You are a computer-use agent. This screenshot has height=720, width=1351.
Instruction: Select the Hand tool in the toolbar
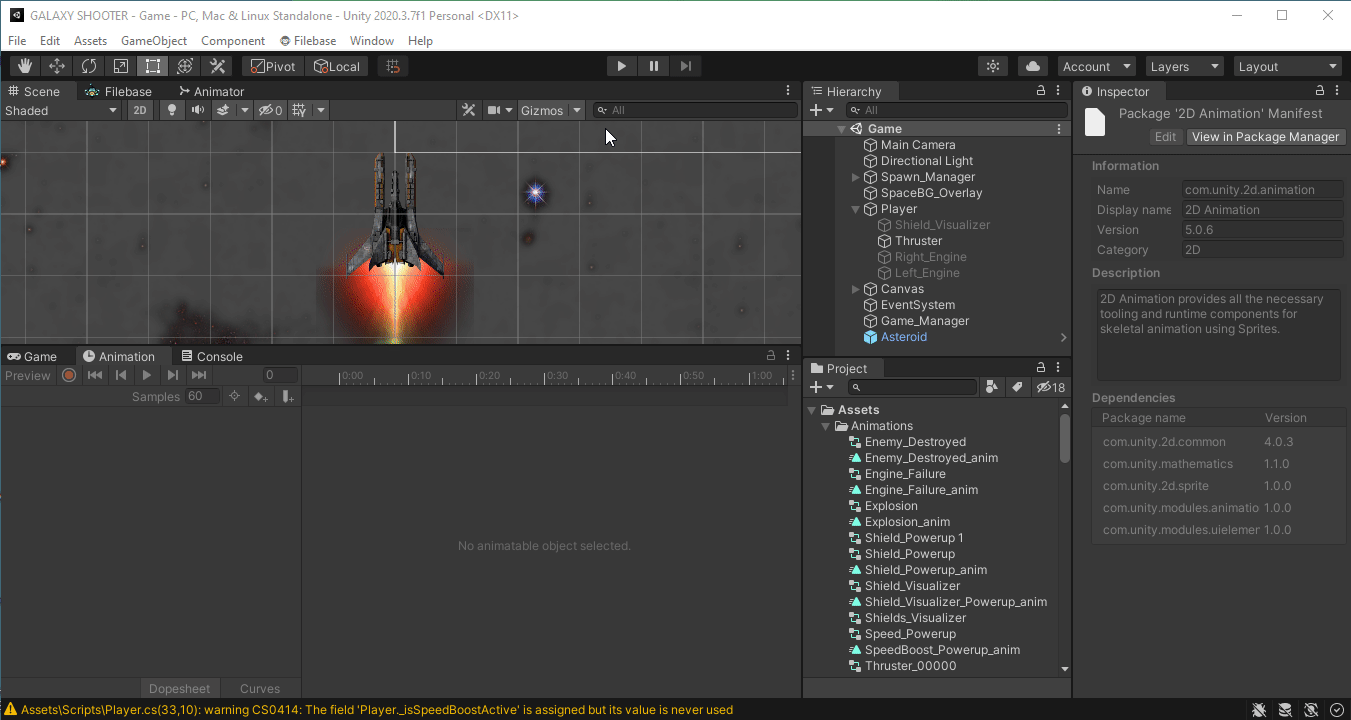click(x=25, y=66)
